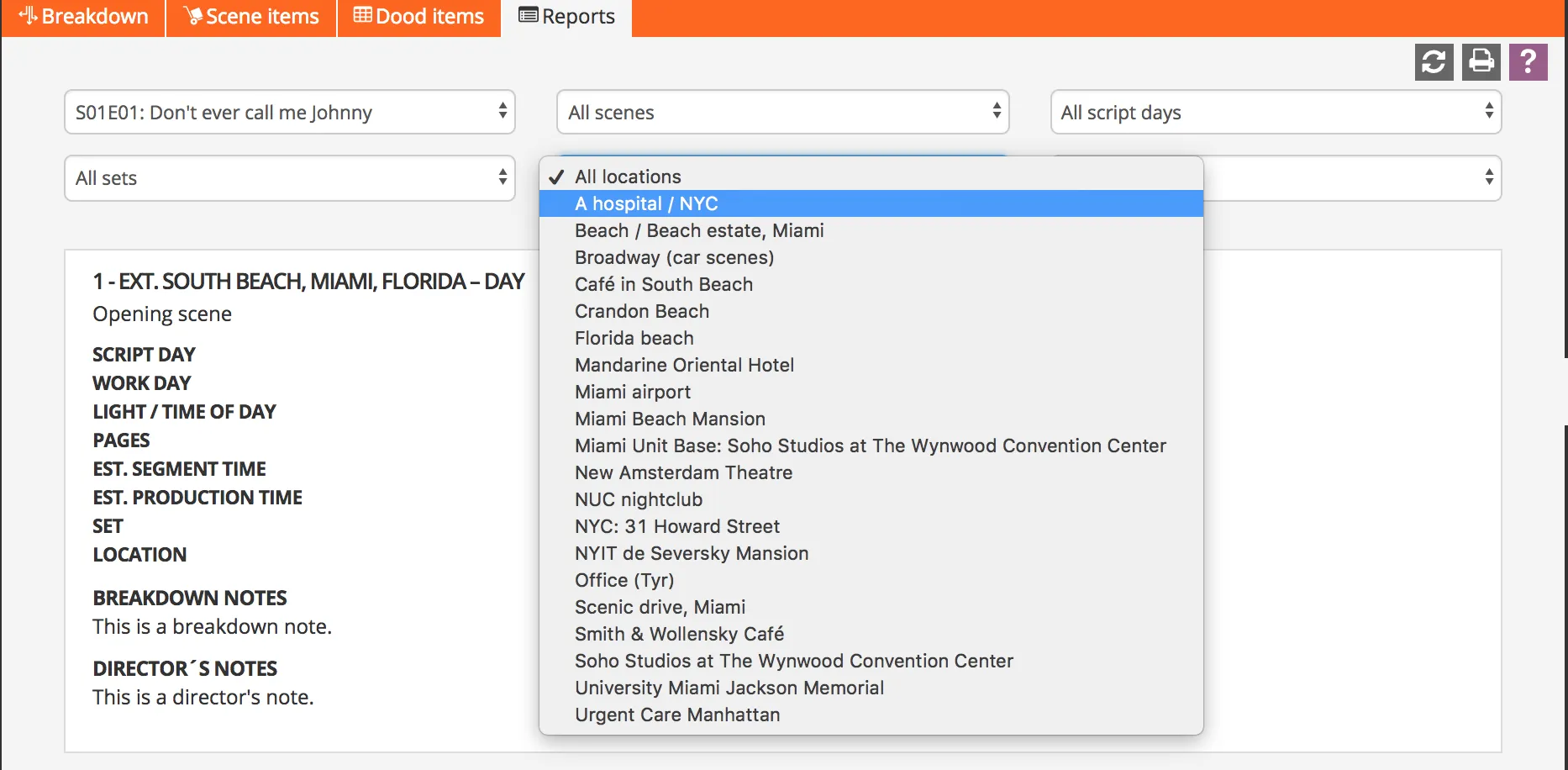Click the LOCATION label in scene details
Image resolution: width=1568 pixels, height=770 pixels.
click(x=139, y=555)
